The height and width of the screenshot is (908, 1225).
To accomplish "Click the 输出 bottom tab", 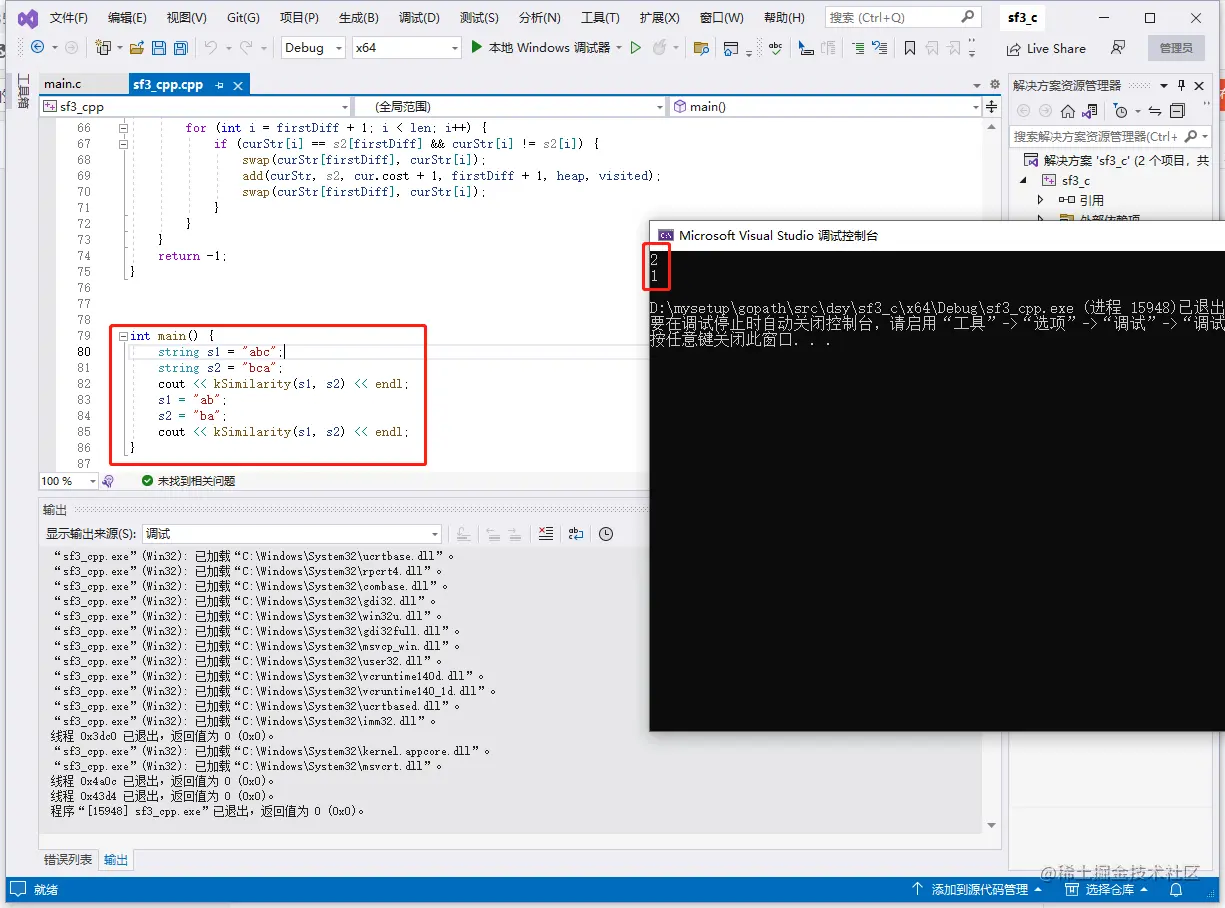I will [x=116, y=860].
